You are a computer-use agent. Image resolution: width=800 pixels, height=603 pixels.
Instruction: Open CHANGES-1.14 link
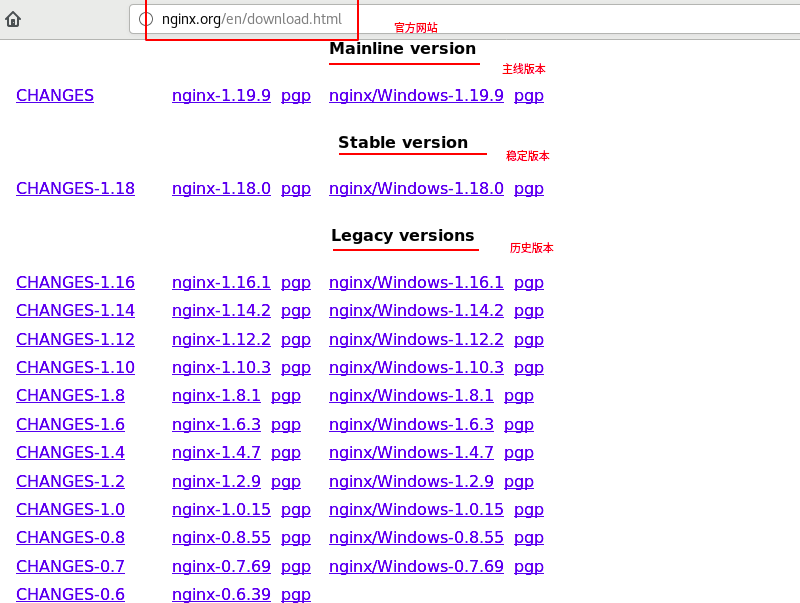(76, 310)
